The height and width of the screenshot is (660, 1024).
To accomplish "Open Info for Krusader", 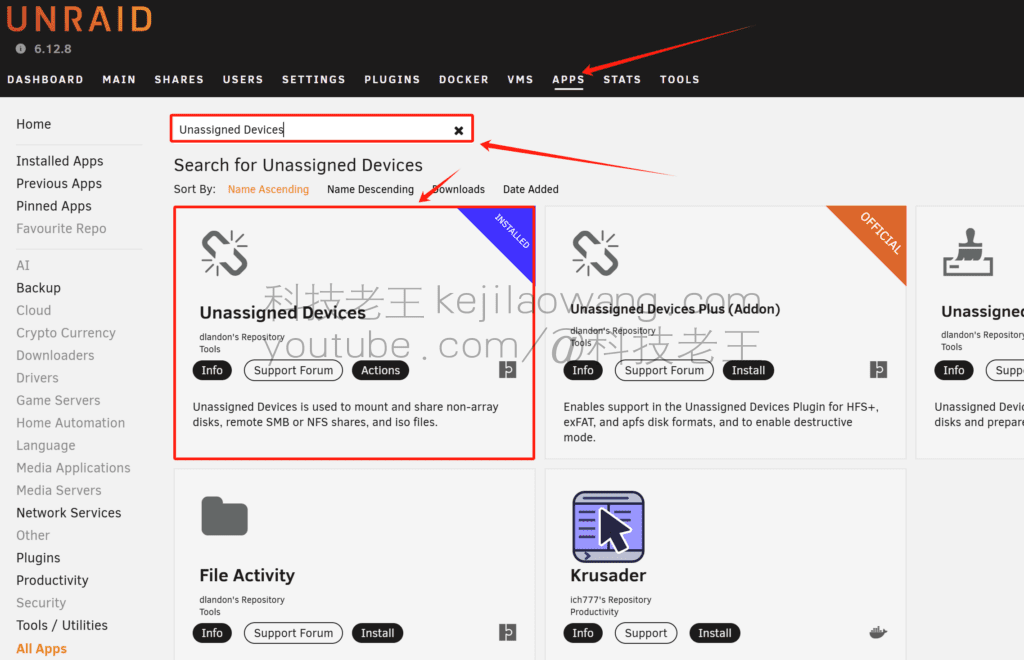I will [x=583, y=633].
